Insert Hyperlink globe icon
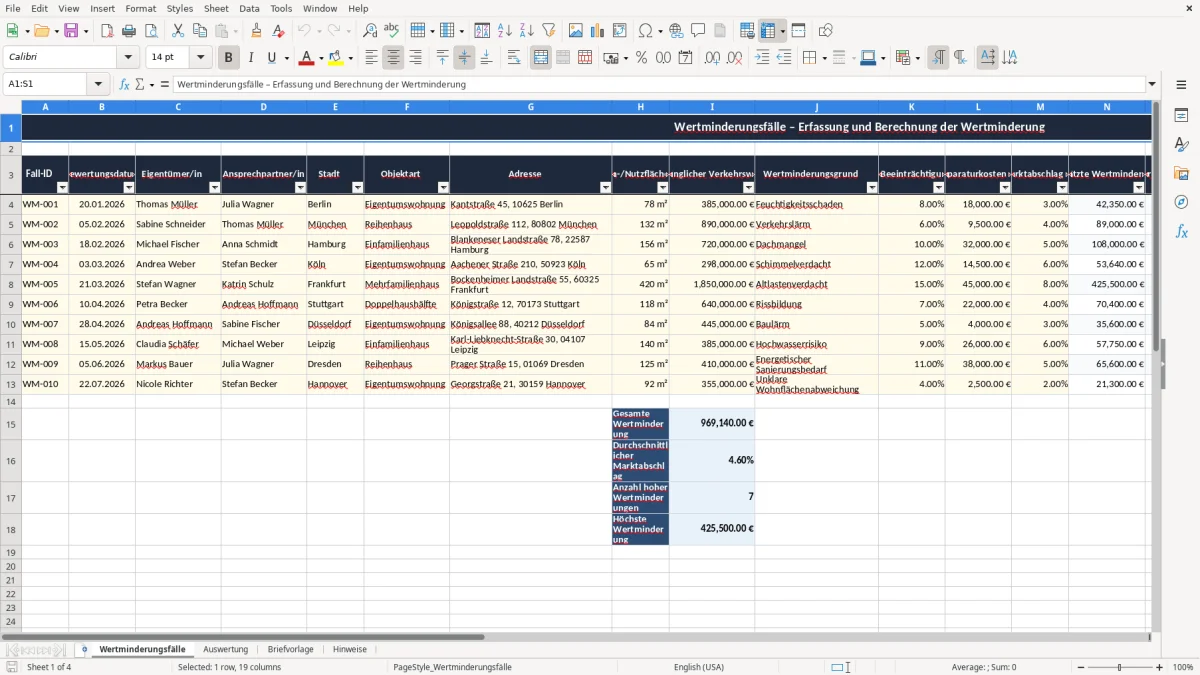 676,31
